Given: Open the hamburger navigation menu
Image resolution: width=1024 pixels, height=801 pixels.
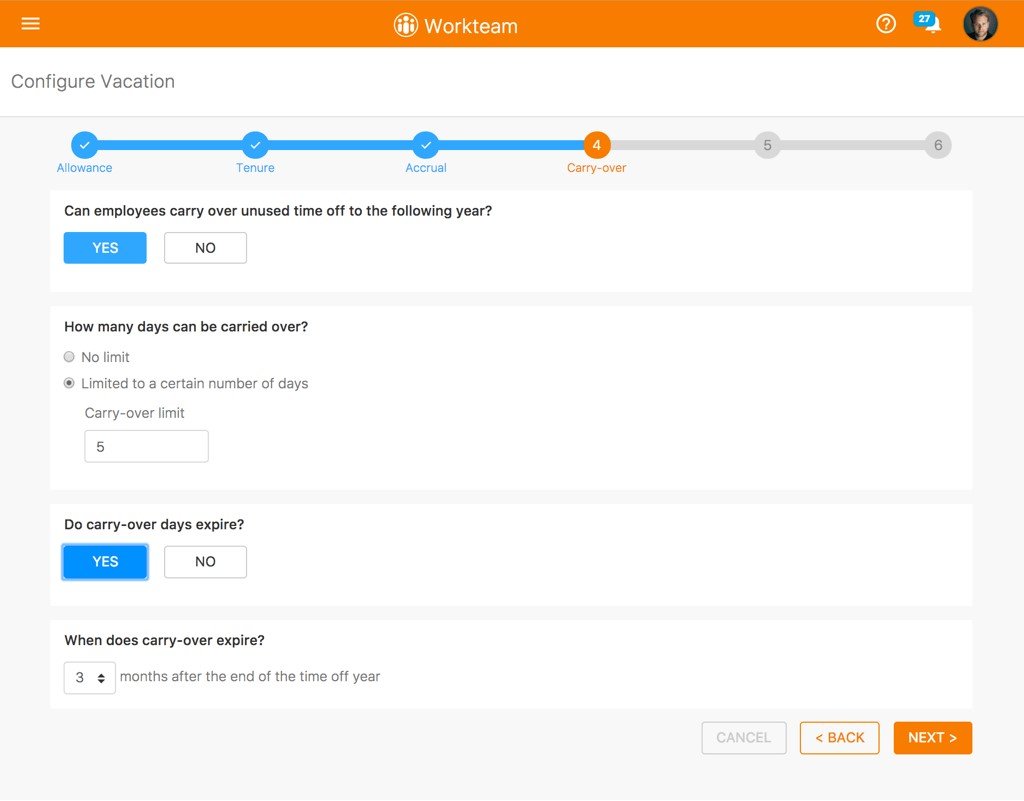Looking at the screenshot, I should pyautogui.click(x=31, y=24).
